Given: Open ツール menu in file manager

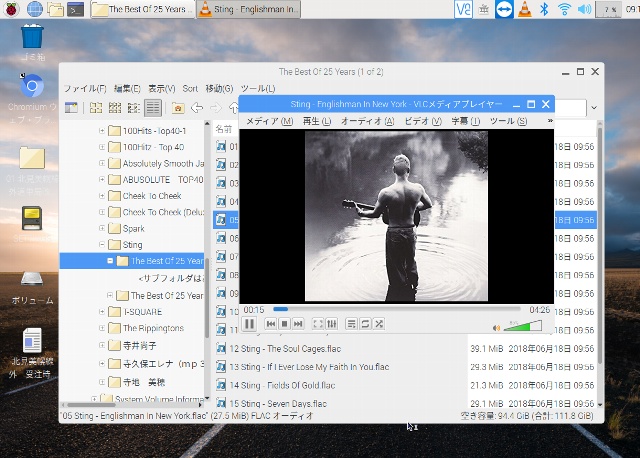Looking at the screenshot, I should click(258, 89).
